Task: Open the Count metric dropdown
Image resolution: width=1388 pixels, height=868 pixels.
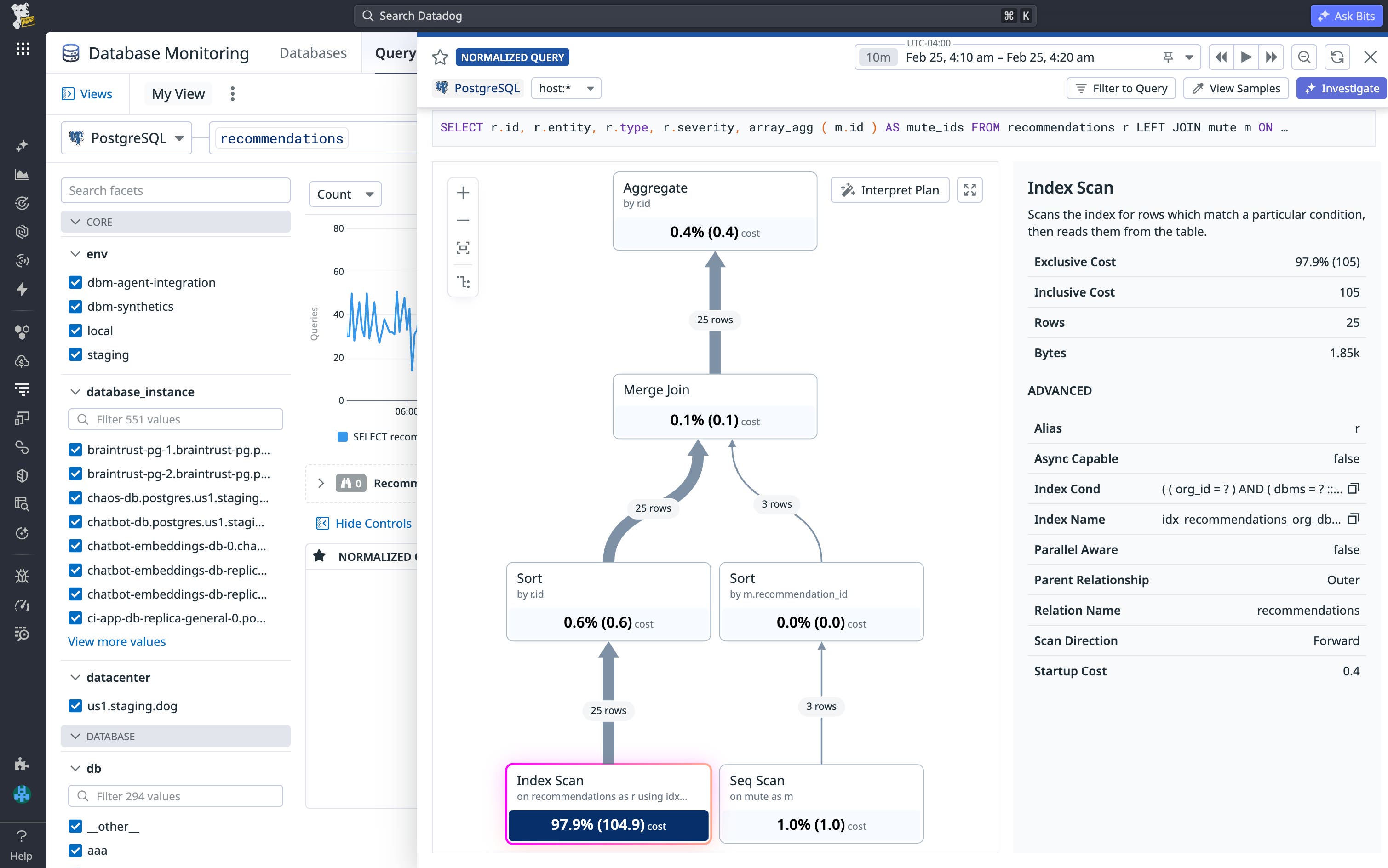Action: (x=344, y=194)
